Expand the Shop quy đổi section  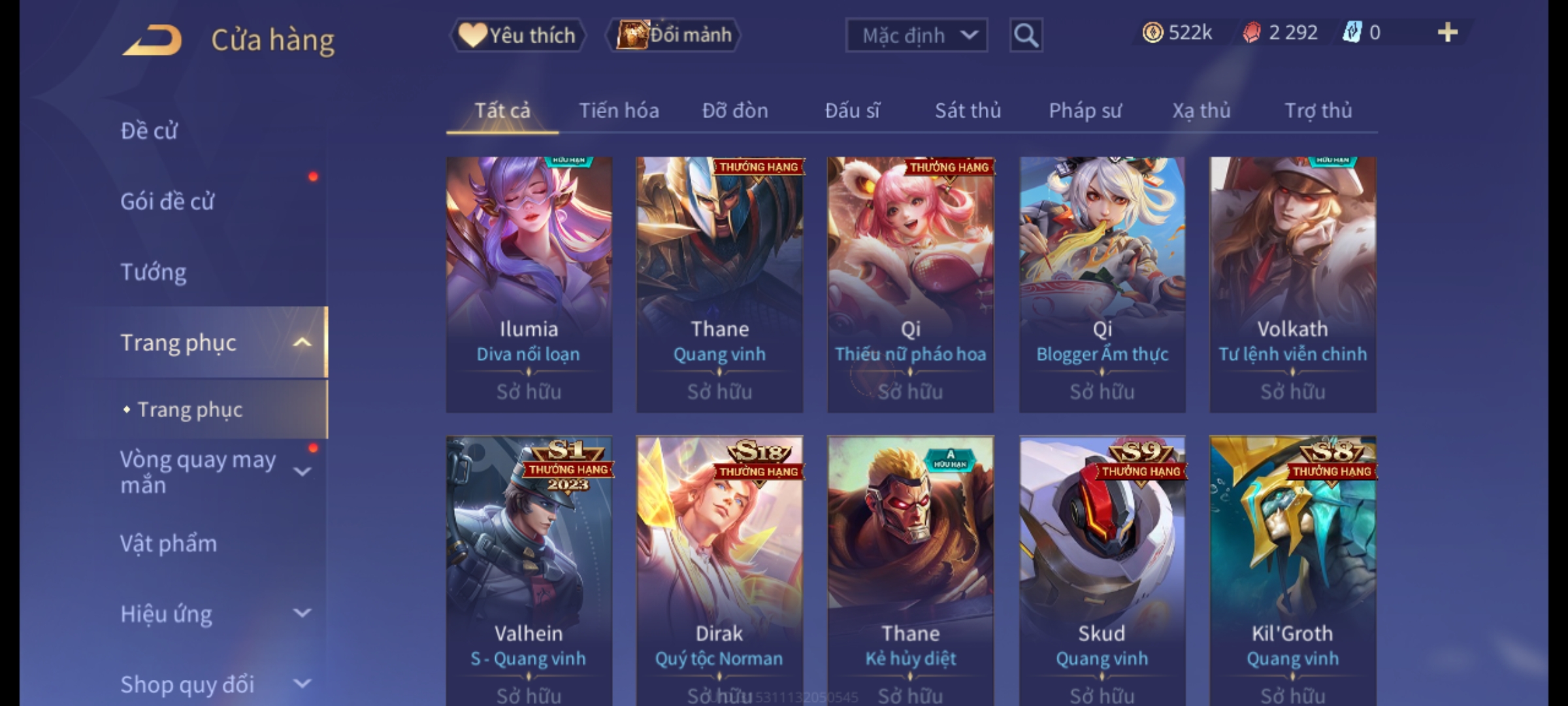(302, 684)
